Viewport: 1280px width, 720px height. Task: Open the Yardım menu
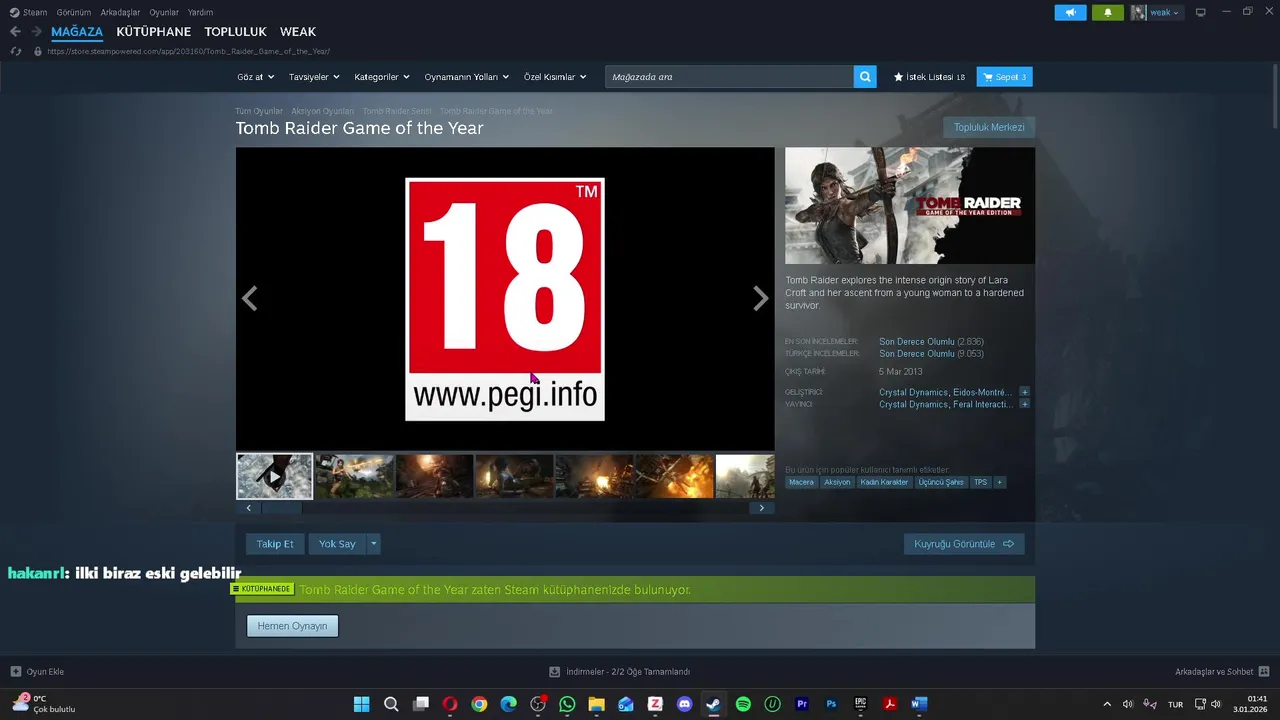[200, 12]
